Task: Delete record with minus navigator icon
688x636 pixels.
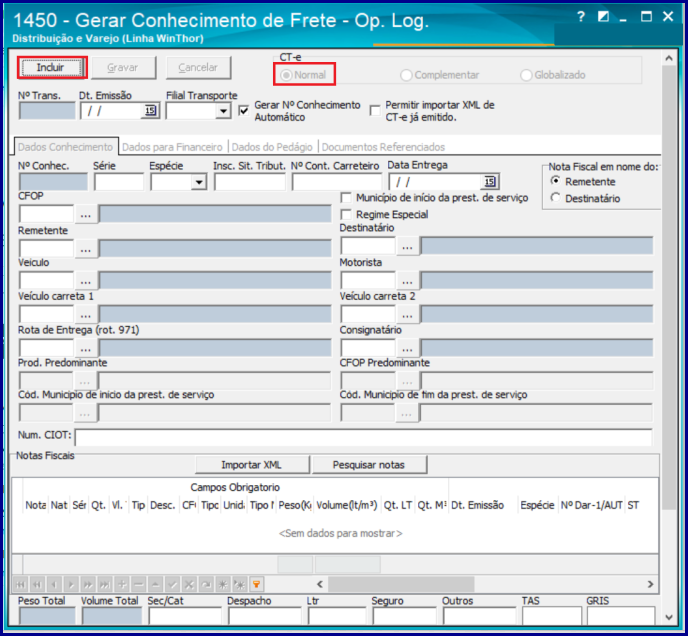Action: click(139, 585)
